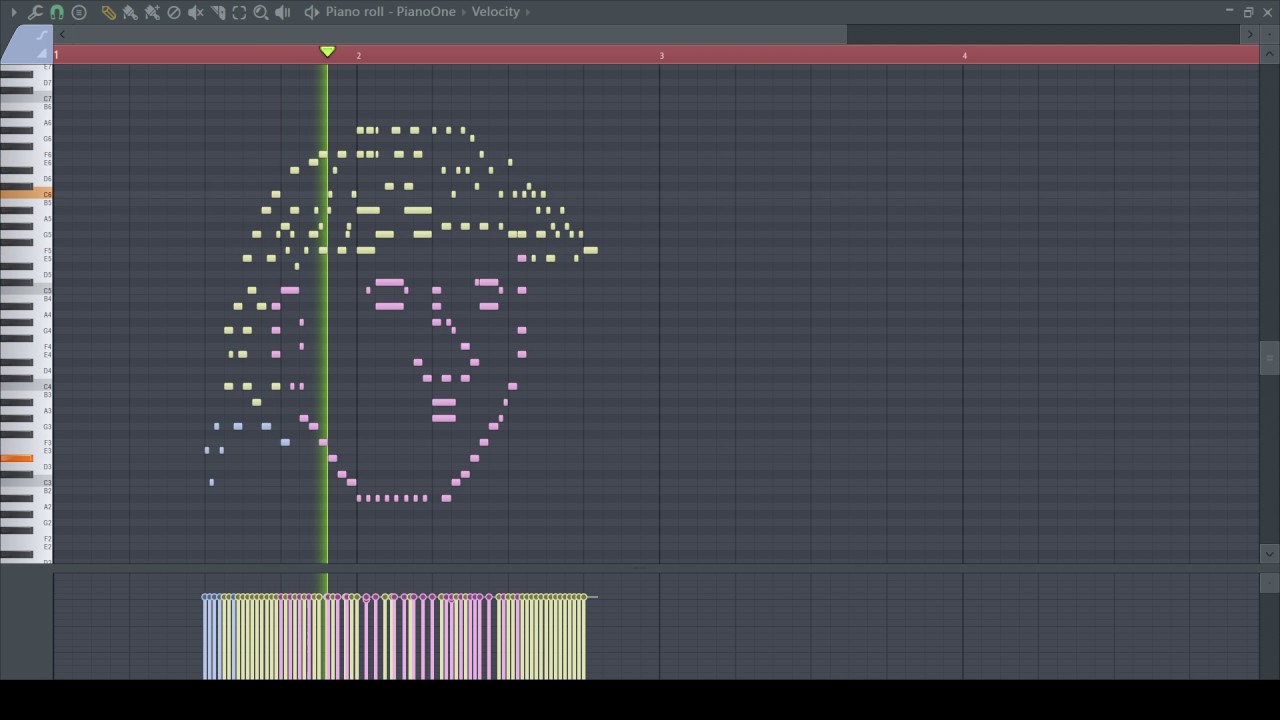Open the piano roll options menu arrow
The height and width of the screenshot is (720, 1280).
pos(13,12)
